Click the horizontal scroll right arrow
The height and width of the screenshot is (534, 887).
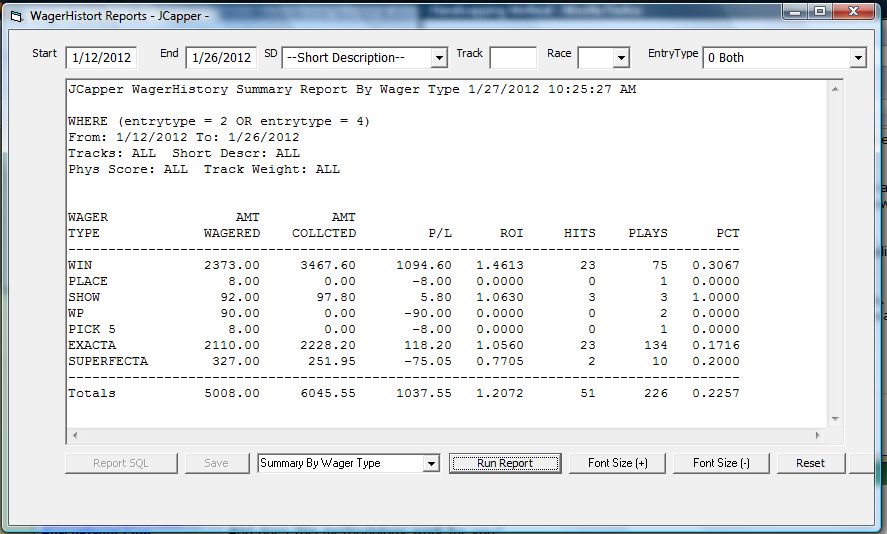pyautogui.click(x=817, y=435)
